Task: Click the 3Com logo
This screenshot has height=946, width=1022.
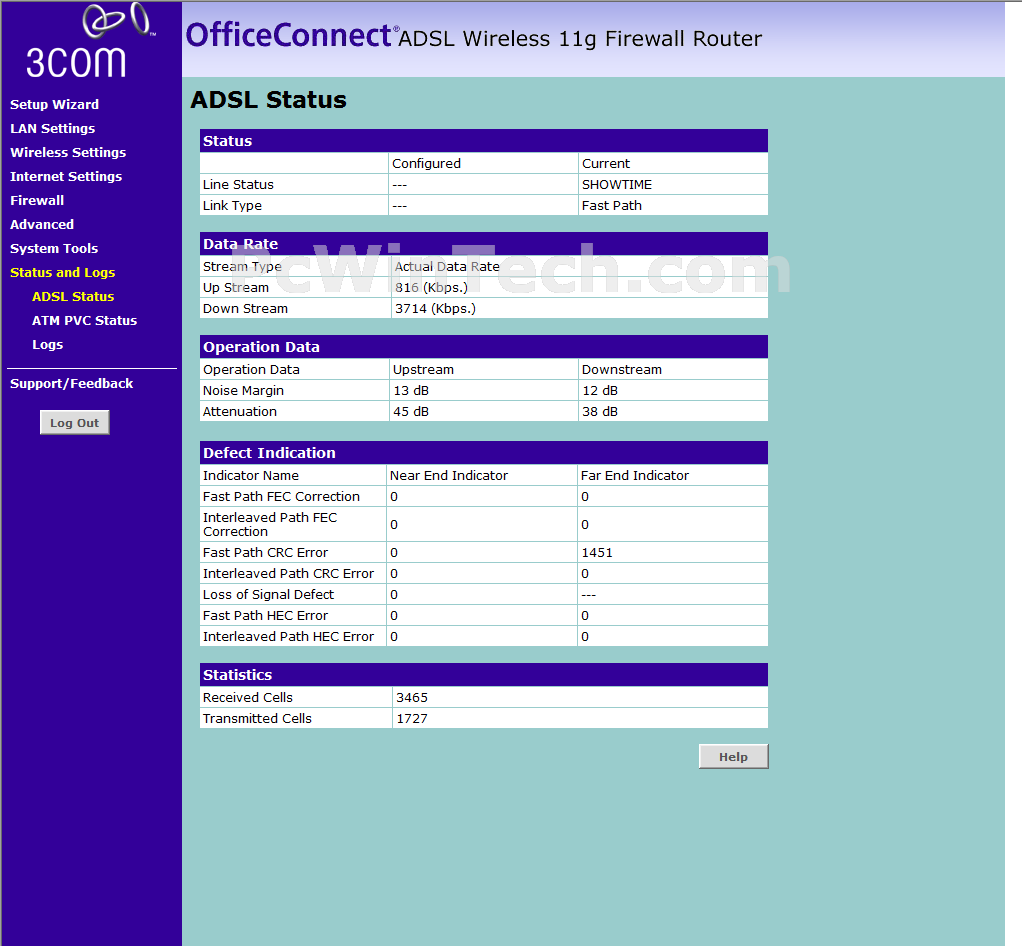Action: click(91, 40)
